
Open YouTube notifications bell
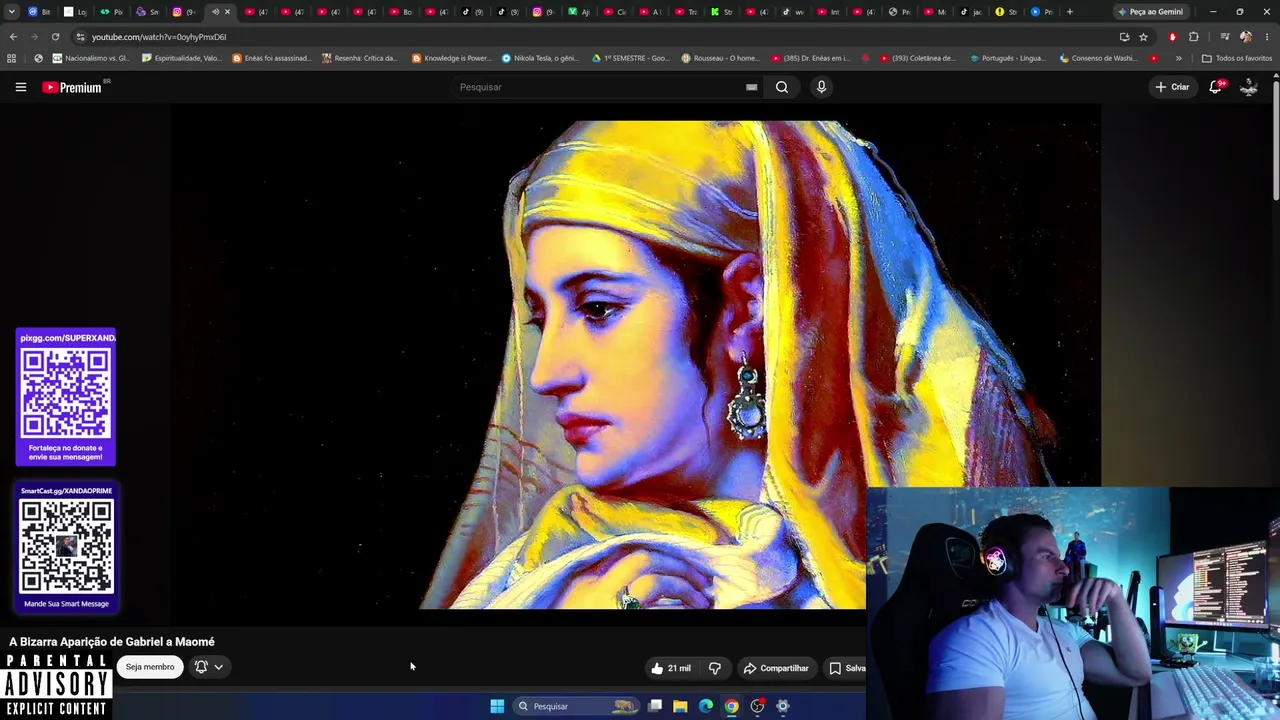coord(1216,87)
